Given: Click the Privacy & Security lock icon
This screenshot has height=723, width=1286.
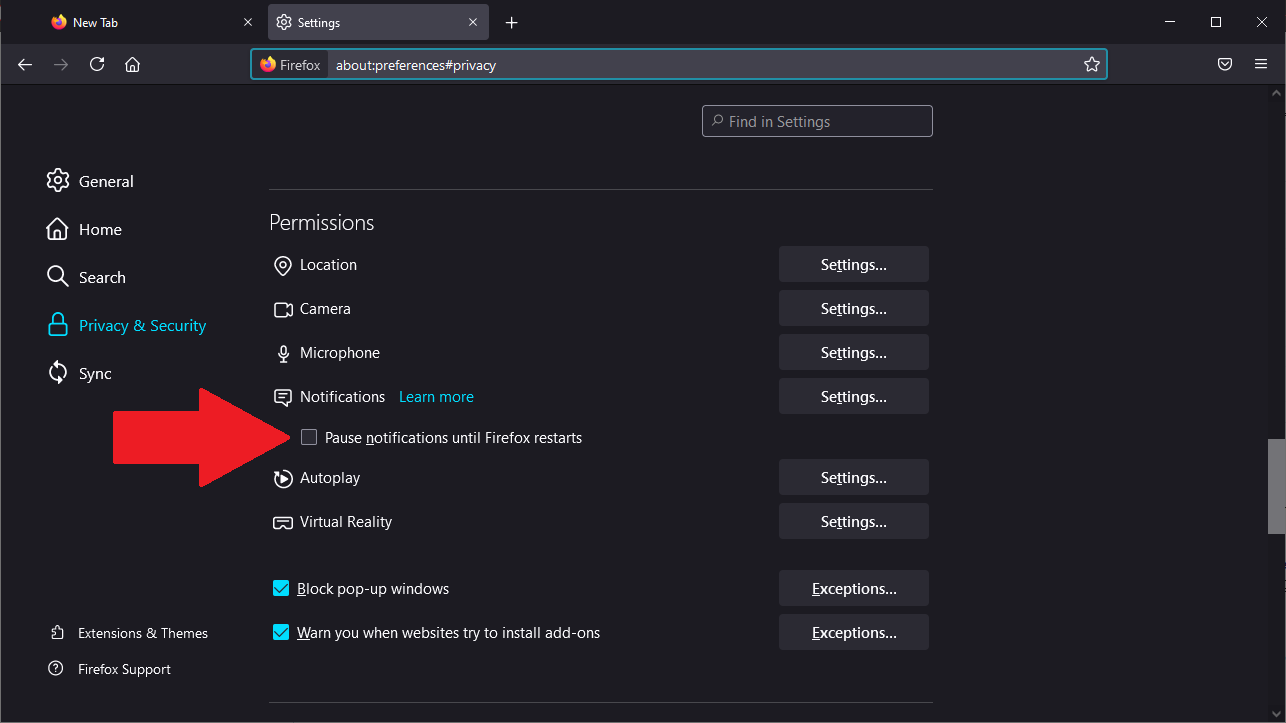Looking at the screenshot, I should [58, 325].
